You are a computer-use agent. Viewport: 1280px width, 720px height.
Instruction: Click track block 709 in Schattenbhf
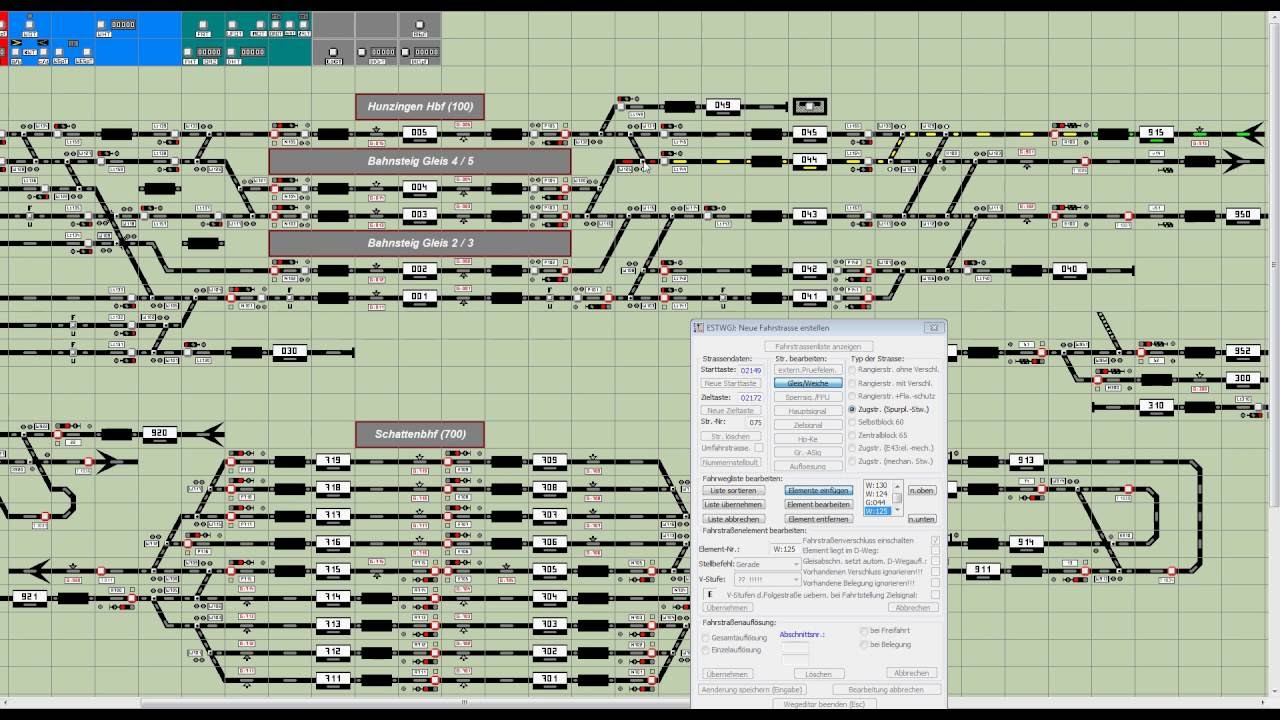tap(550, 461)
